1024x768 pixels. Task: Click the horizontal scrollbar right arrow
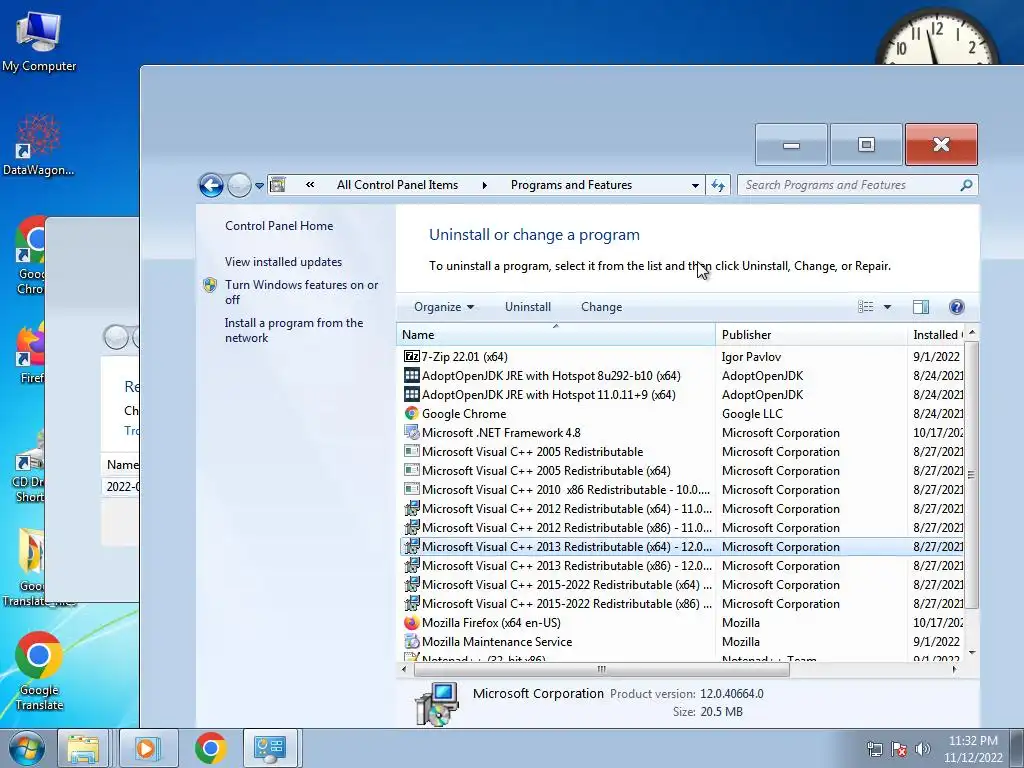(955, 669)
